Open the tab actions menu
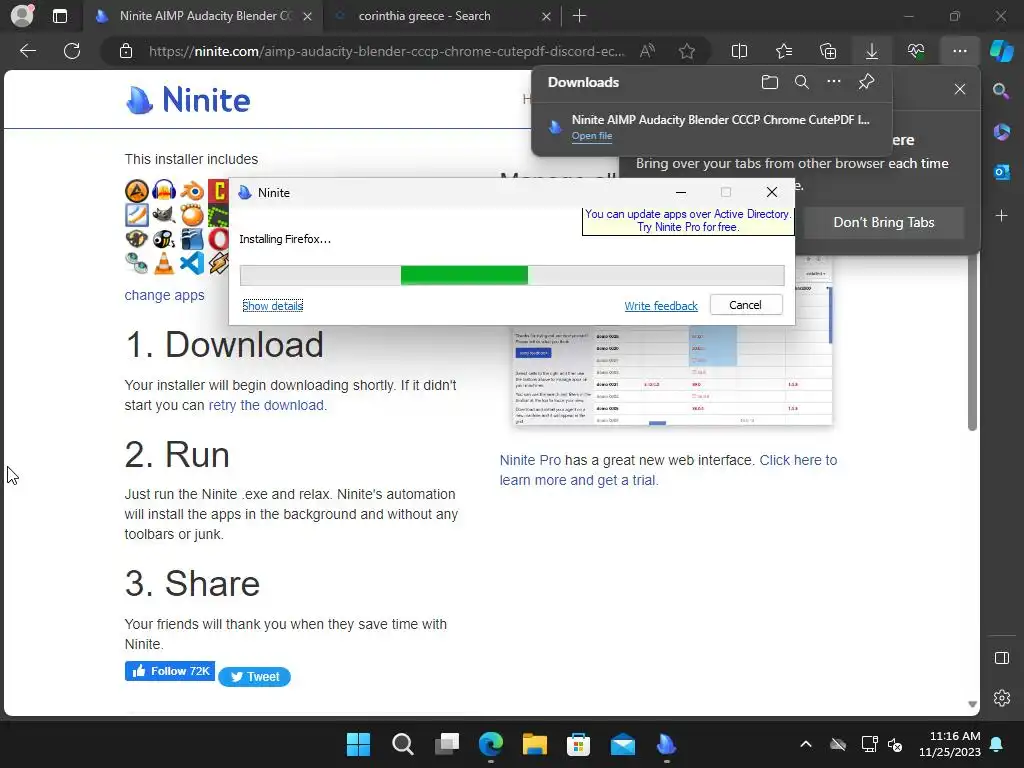Viewport: 1024px width, 768px height. pyautogui.click(x=59, y=16)
